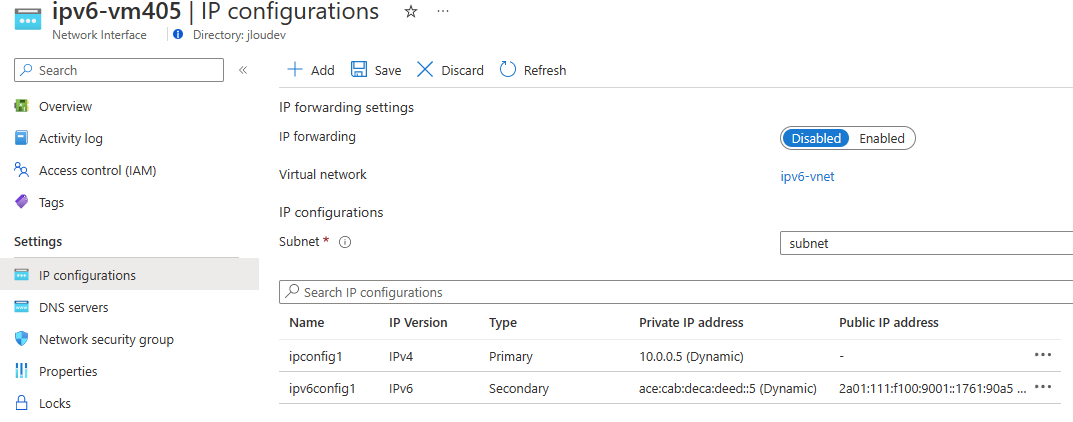The width and height of the screenshot is (1073, 422).
Task: Select DNS servers in Settings
Action: coord(73,307)
